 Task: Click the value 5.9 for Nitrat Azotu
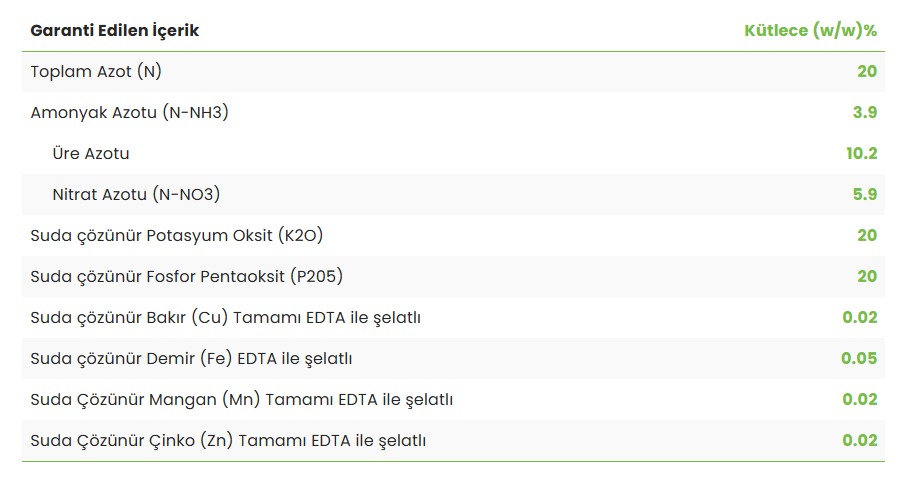pos(865,194)
